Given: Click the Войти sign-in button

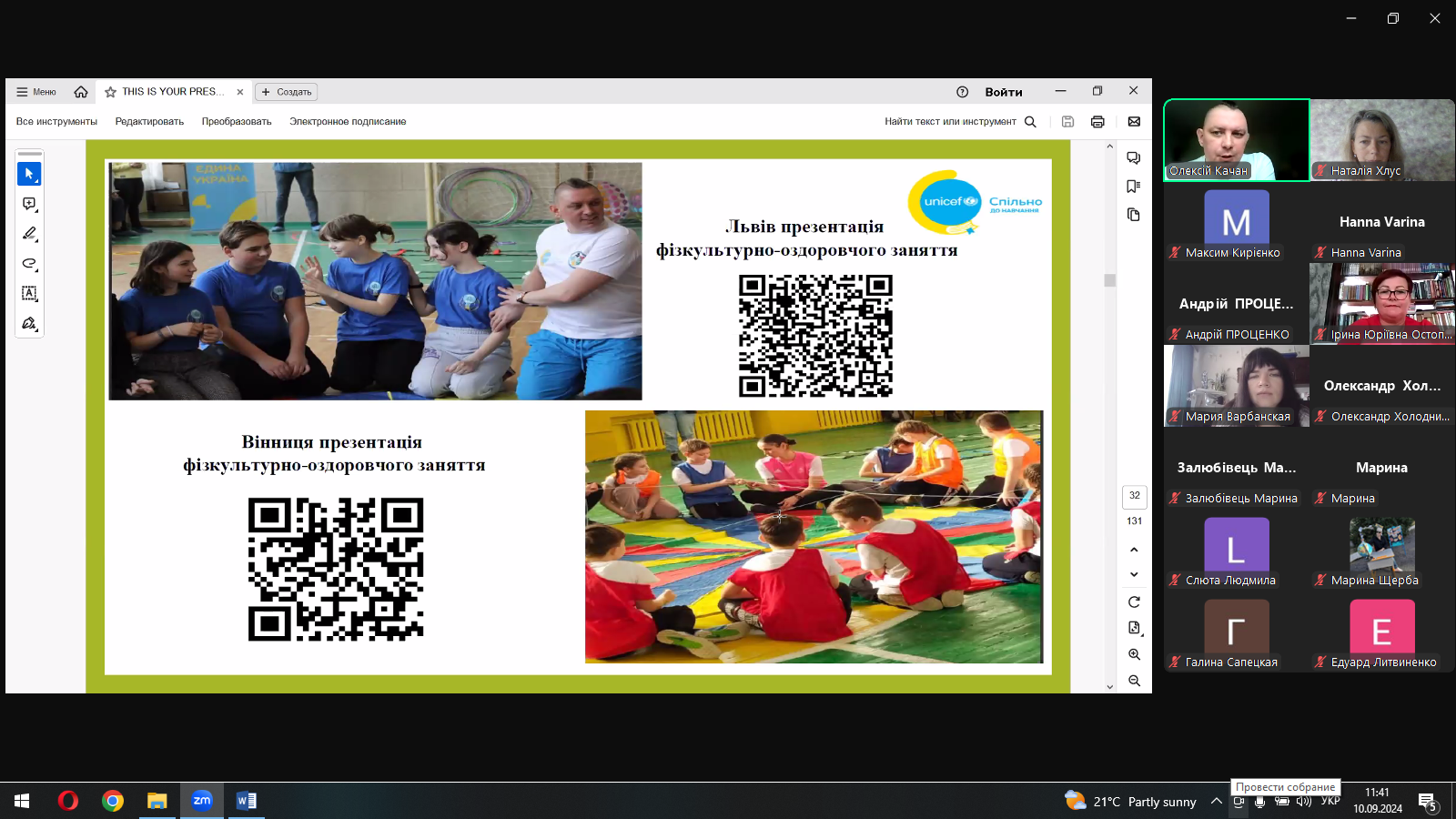Looking at the screenshot, I should [1003, 92].
